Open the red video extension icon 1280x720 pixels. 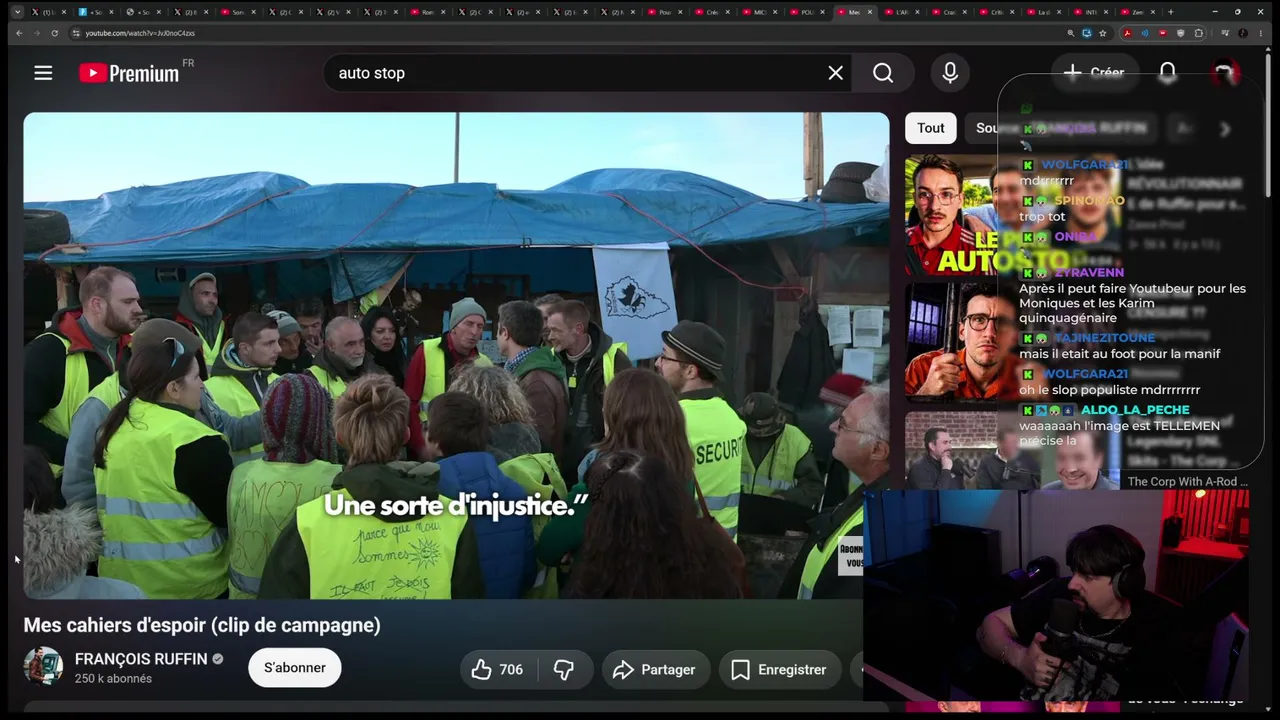1162,33
